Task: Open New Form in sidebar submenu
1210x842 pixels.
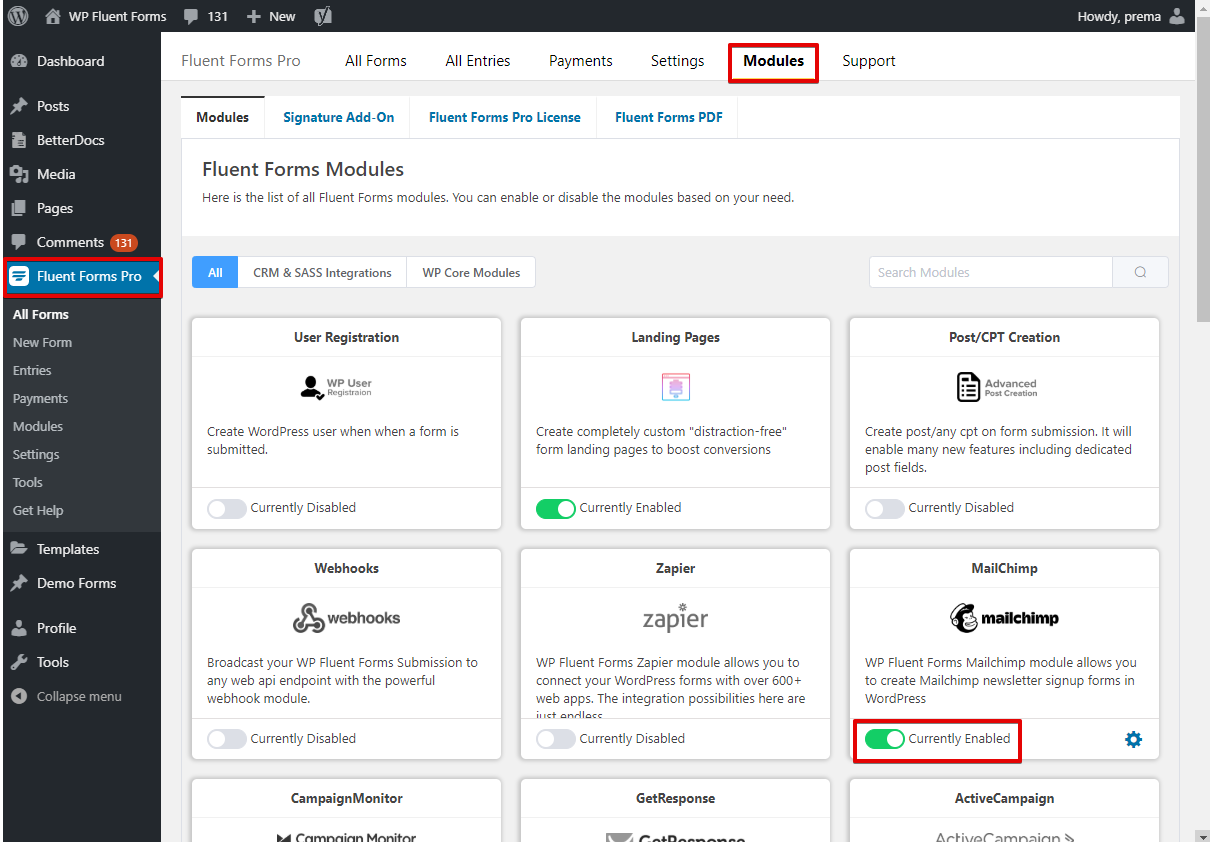Action: (x=42, y=342)
